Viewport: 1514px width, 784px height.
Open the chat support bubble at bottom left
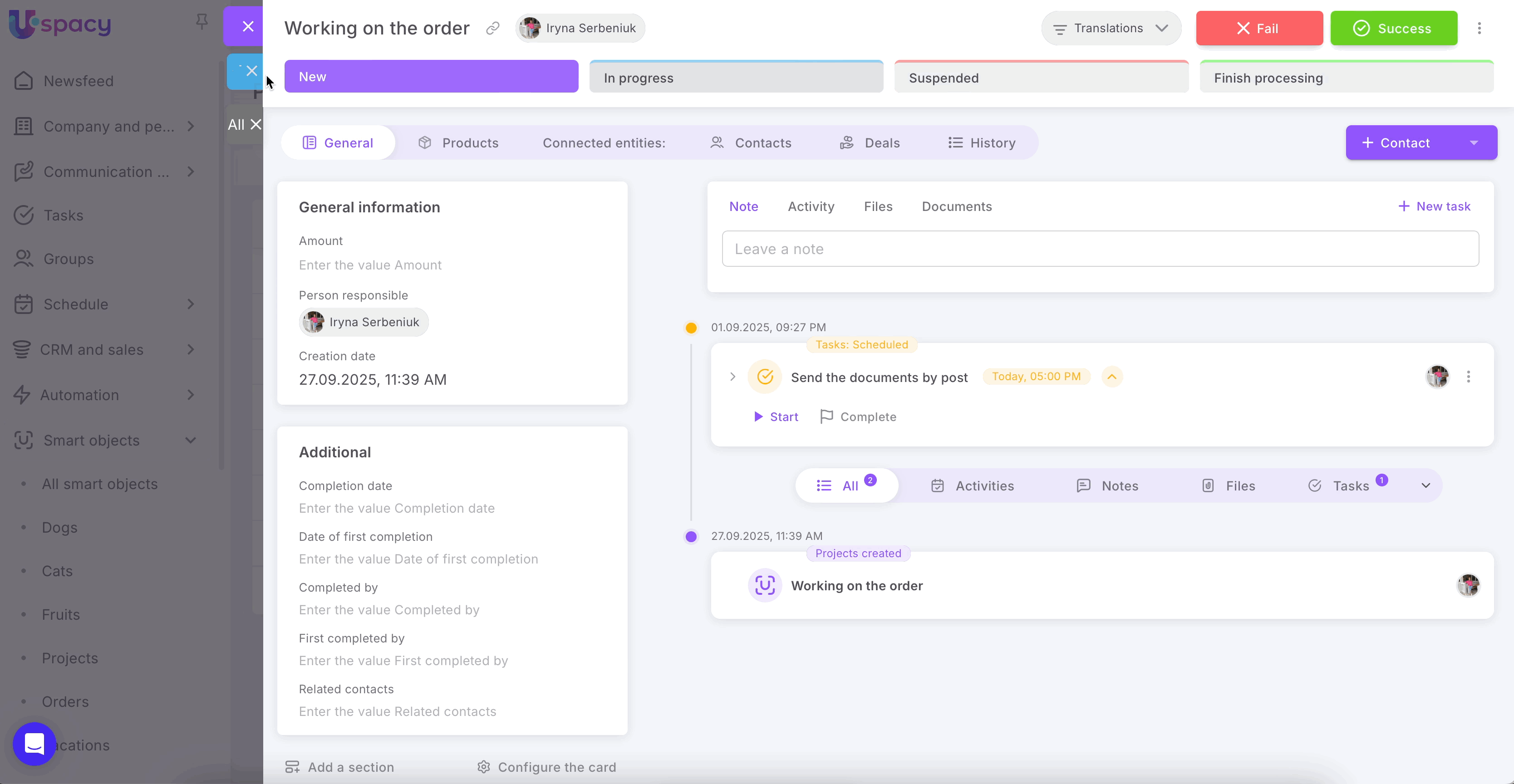[x=34, y=745]
